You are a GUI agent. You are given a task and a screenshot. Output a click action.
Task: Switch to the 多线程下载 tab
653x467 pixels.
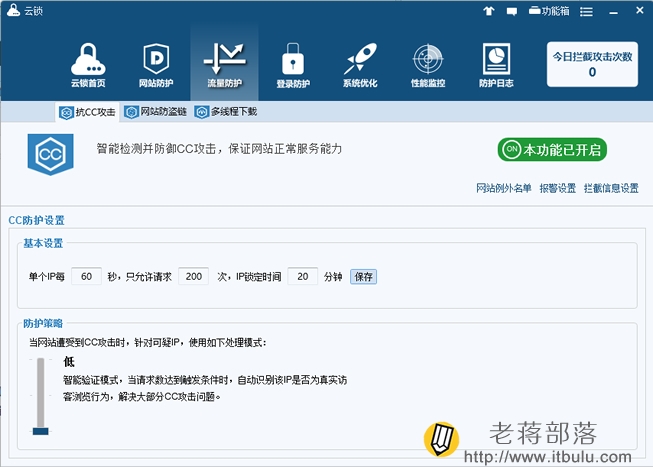click(226, 112)
